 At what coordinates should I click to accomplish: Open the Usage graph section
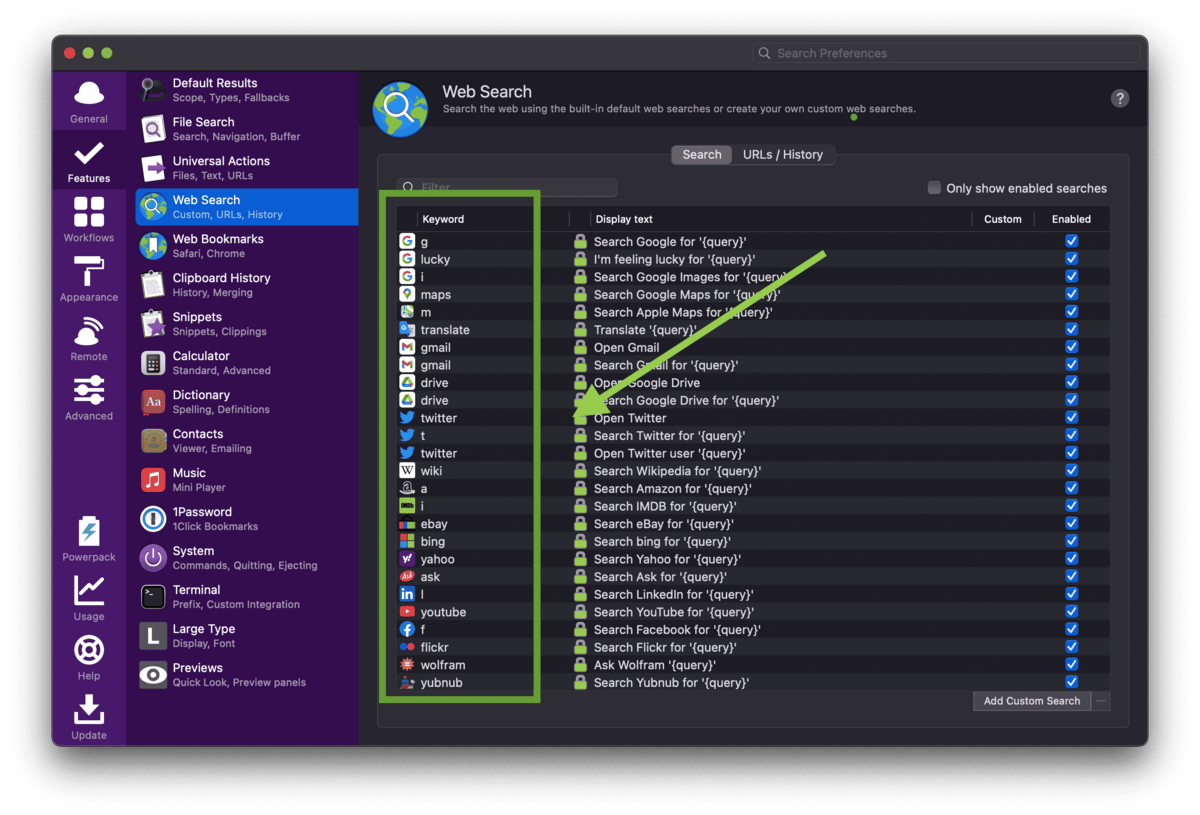click(89, 599)
